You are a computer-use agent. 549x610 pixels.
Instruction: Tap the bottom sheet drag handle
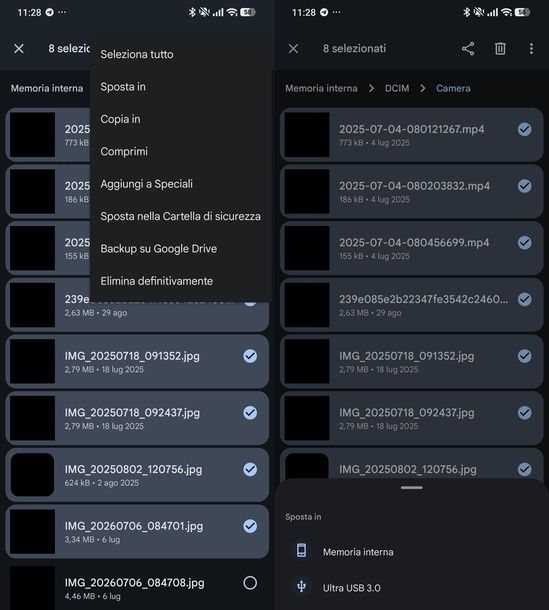click(412, 487)
